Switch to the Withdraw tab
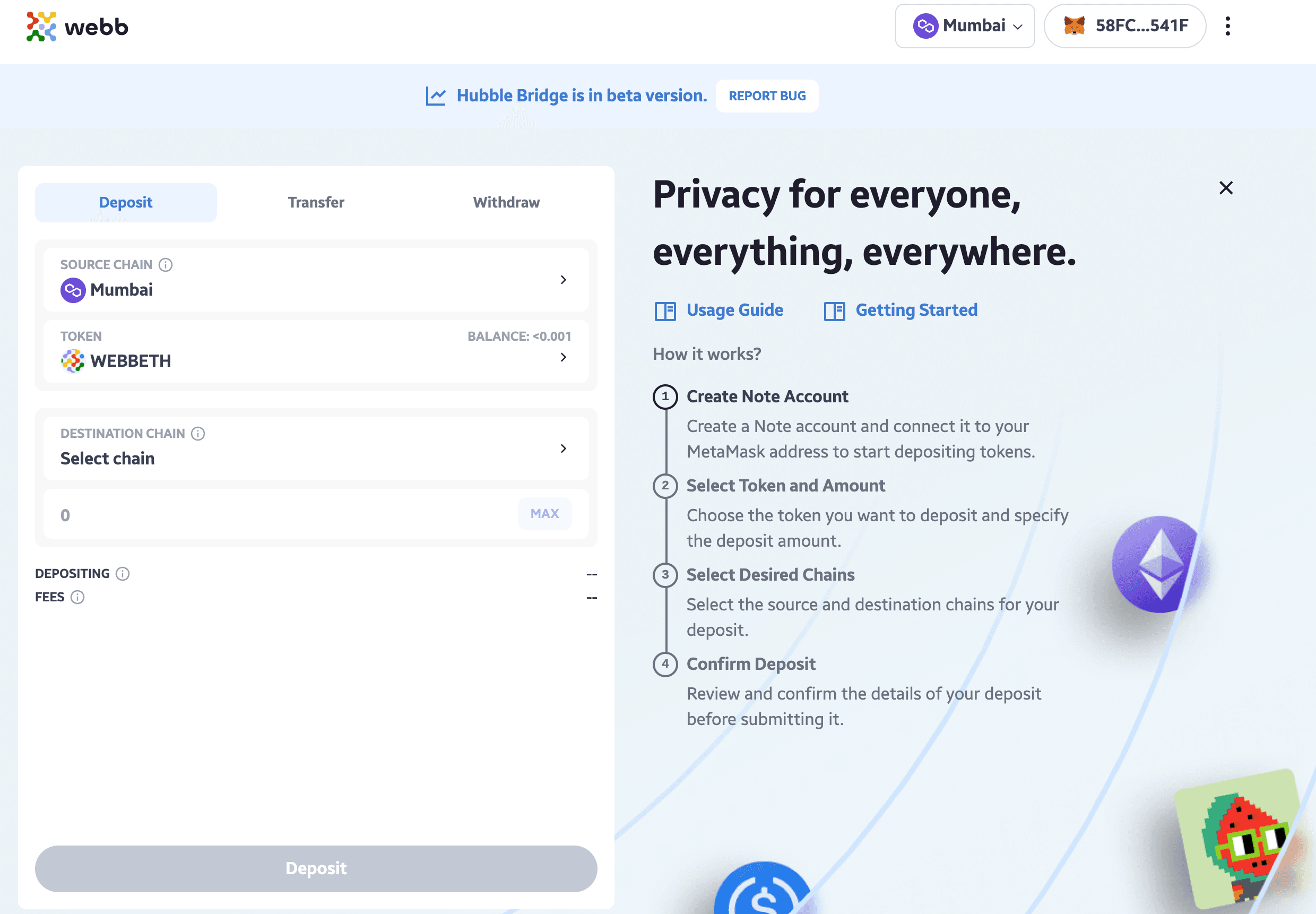The height and width of the screenshot is (914, 1316). 506,202
